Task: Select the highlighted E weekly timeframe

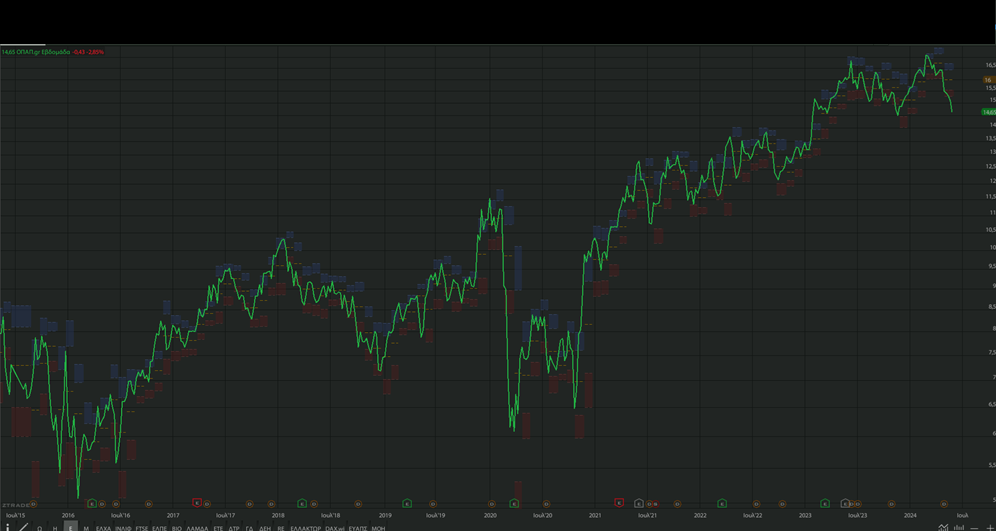Action: pyautogui.click(x=71, y=527)
